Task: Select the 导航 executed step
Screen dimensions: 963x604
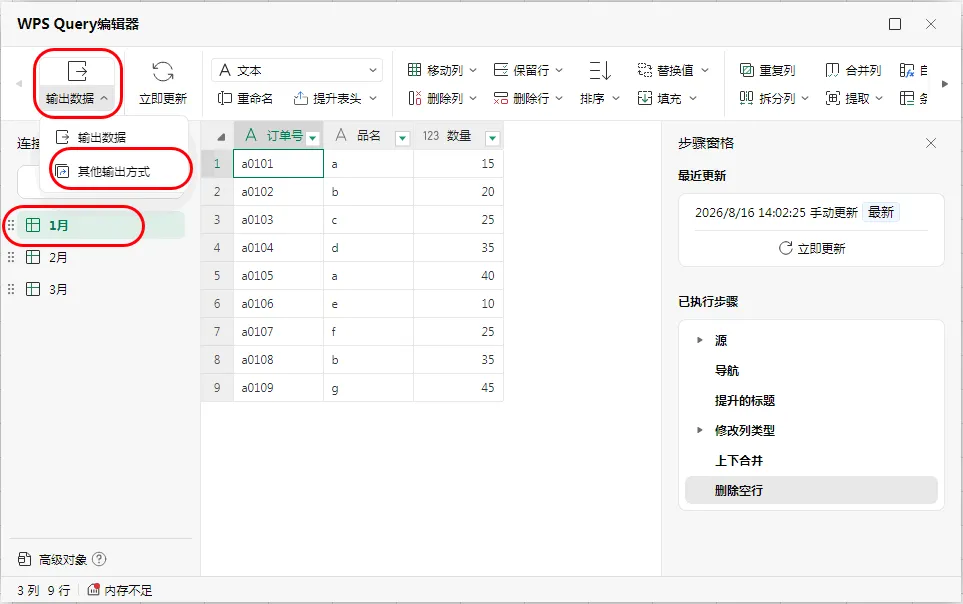Action: 811,371
